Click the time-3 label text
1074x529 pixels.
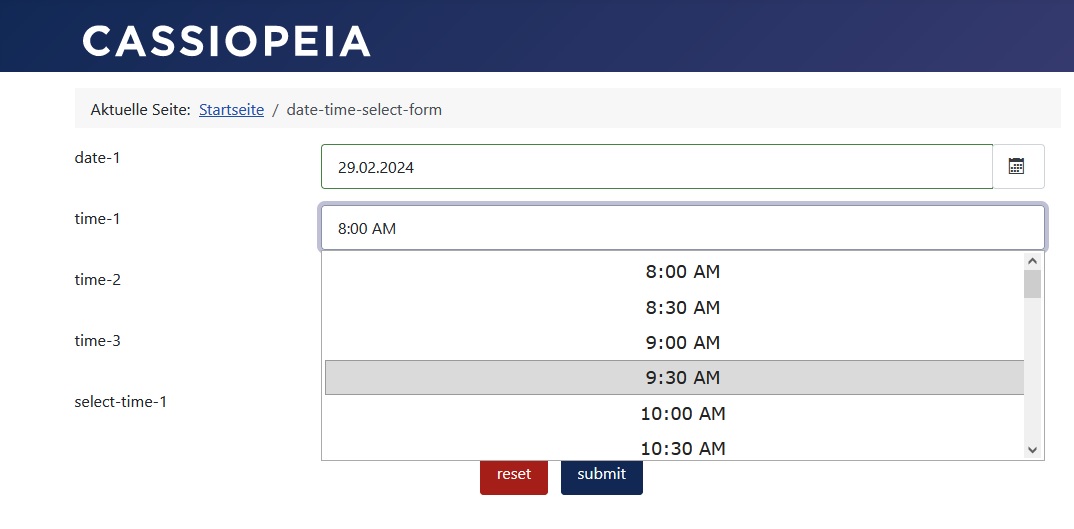pos(98,341)
